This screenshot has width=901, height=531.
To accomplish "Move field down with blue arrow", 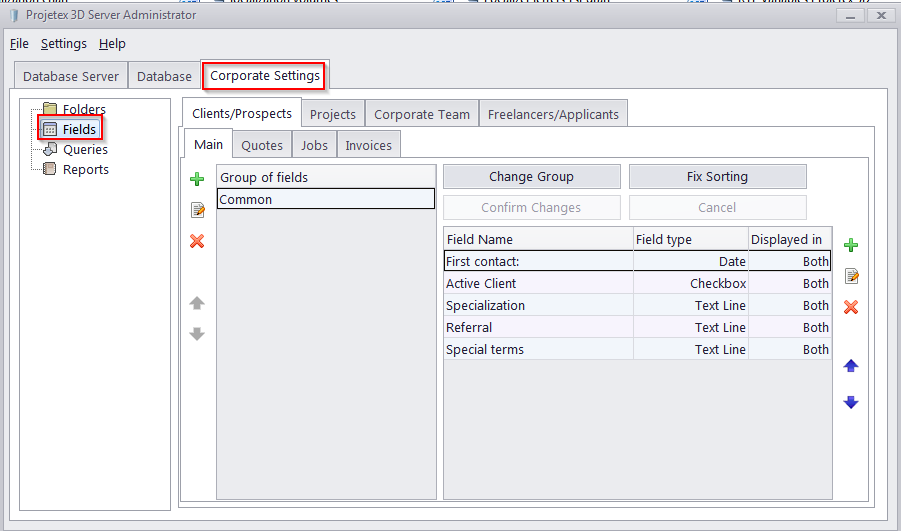I will point(851,402).
